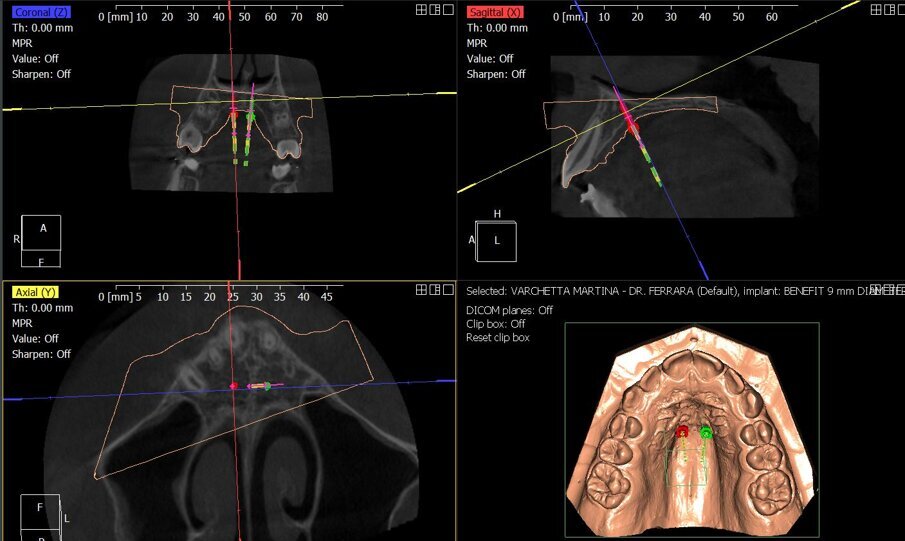Click the Axial pane orientation cube

point(40,517)
